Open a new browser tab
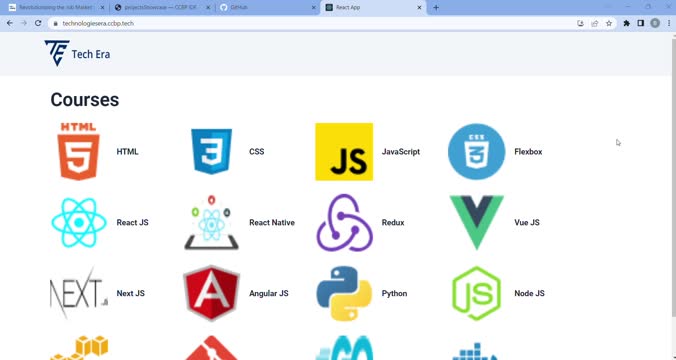Screen dimensions: 676x360 click(436, 7)
